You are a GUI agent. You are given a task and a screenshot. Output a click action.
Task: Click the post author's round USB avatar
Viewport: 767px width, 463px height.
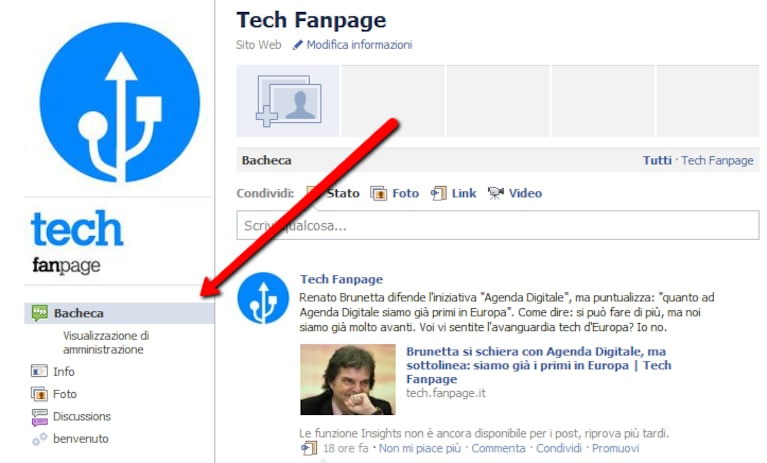[263, 298]
